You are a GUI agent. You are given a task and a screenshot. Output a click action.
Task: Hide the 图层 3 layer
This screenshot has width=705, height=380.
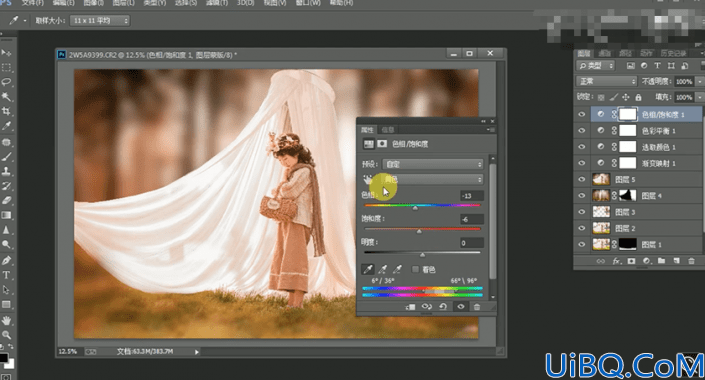tap(581, 212)
